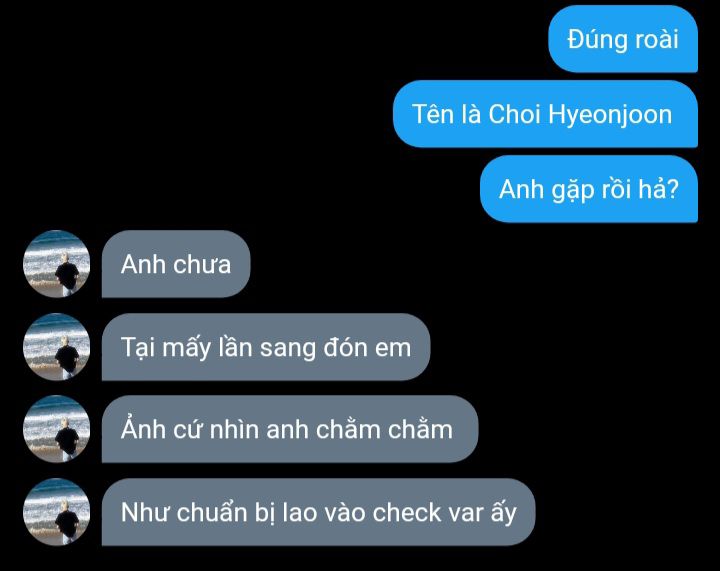Tap the word "Như" starting the last message
The width and height of the screenshot is (720, 571).
point(146,512)
